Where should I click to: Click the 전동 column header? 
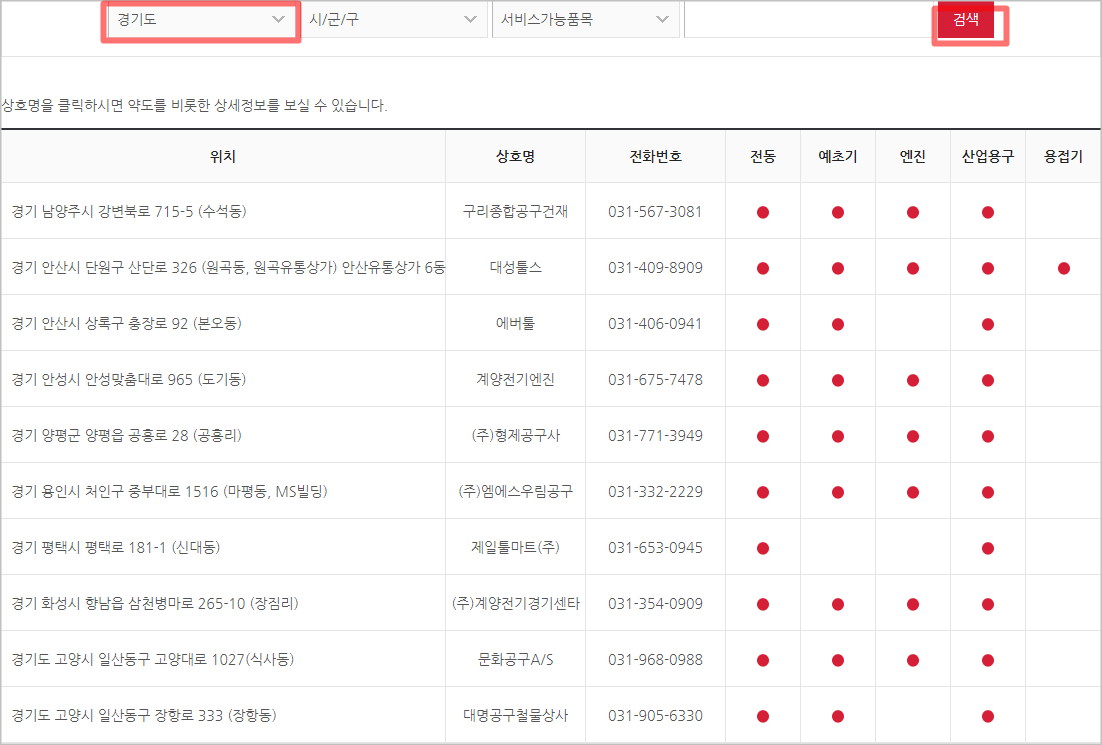tap(763, 157)
